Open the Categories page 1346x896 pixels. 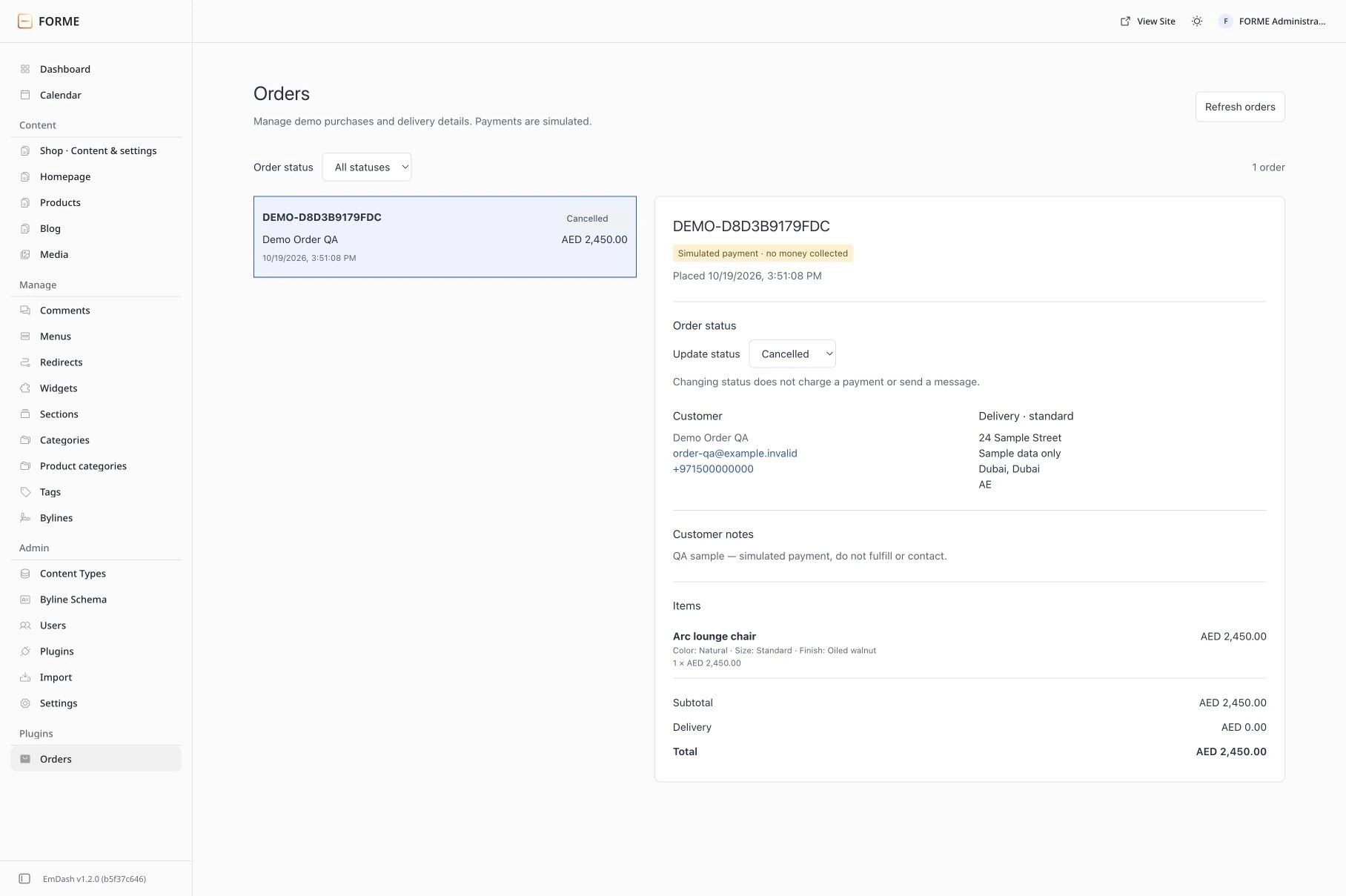coord(96,440)
